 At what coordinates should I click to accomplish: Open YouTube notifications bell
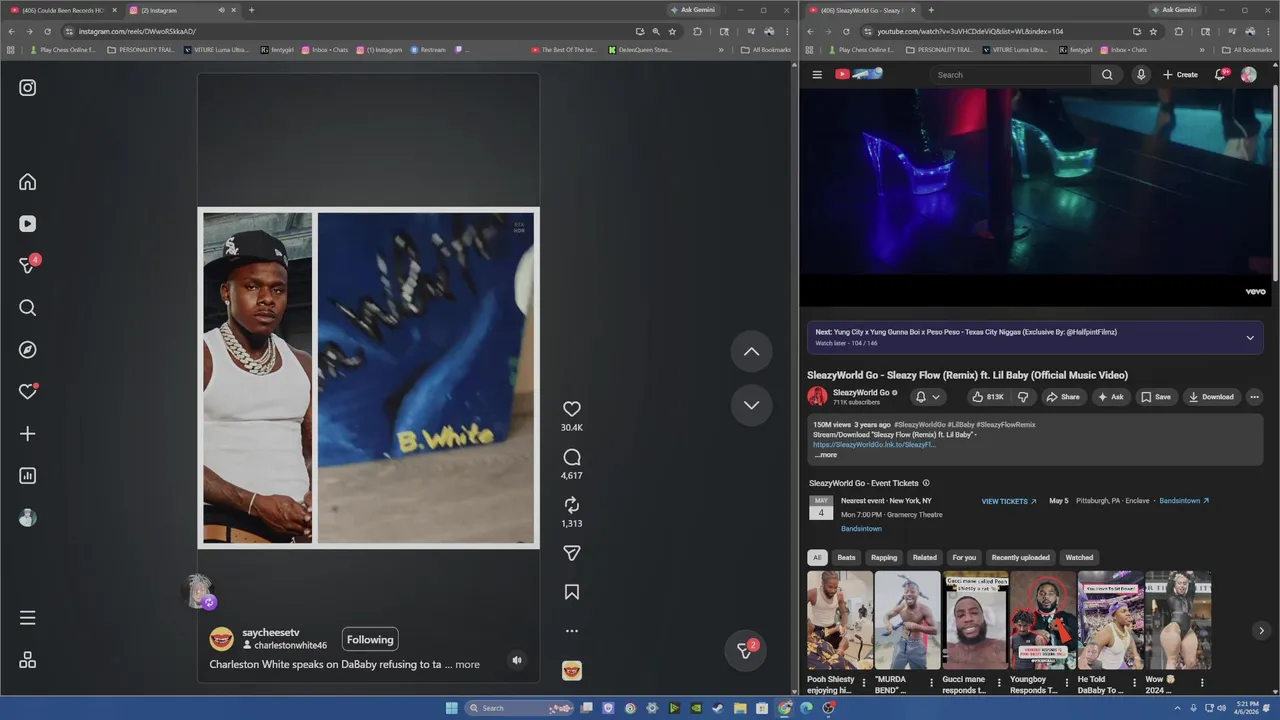click(x=1220, y=75)
